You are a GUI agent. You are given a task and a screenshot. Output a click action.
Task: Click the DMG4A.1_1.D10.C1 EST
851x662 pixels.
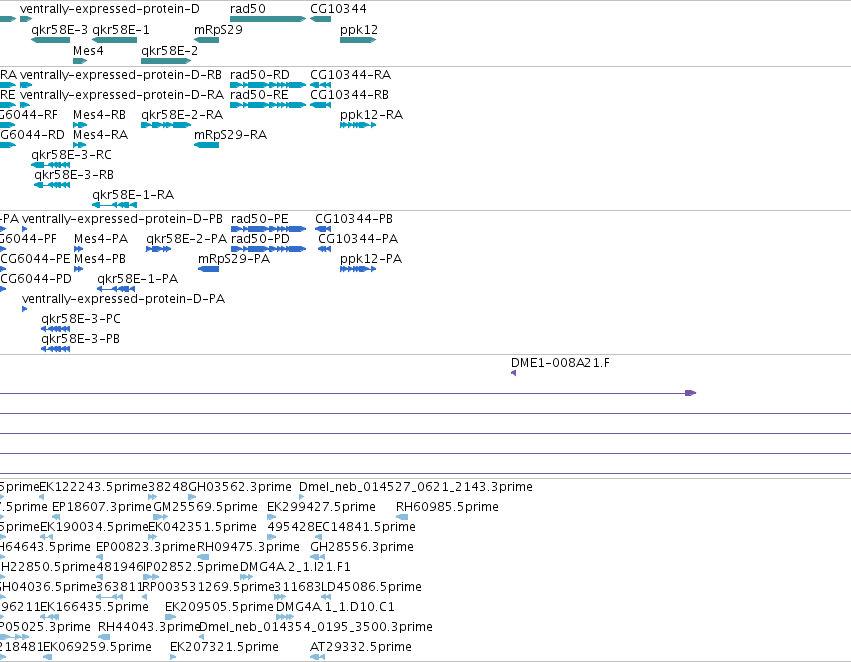coord(285,617)
